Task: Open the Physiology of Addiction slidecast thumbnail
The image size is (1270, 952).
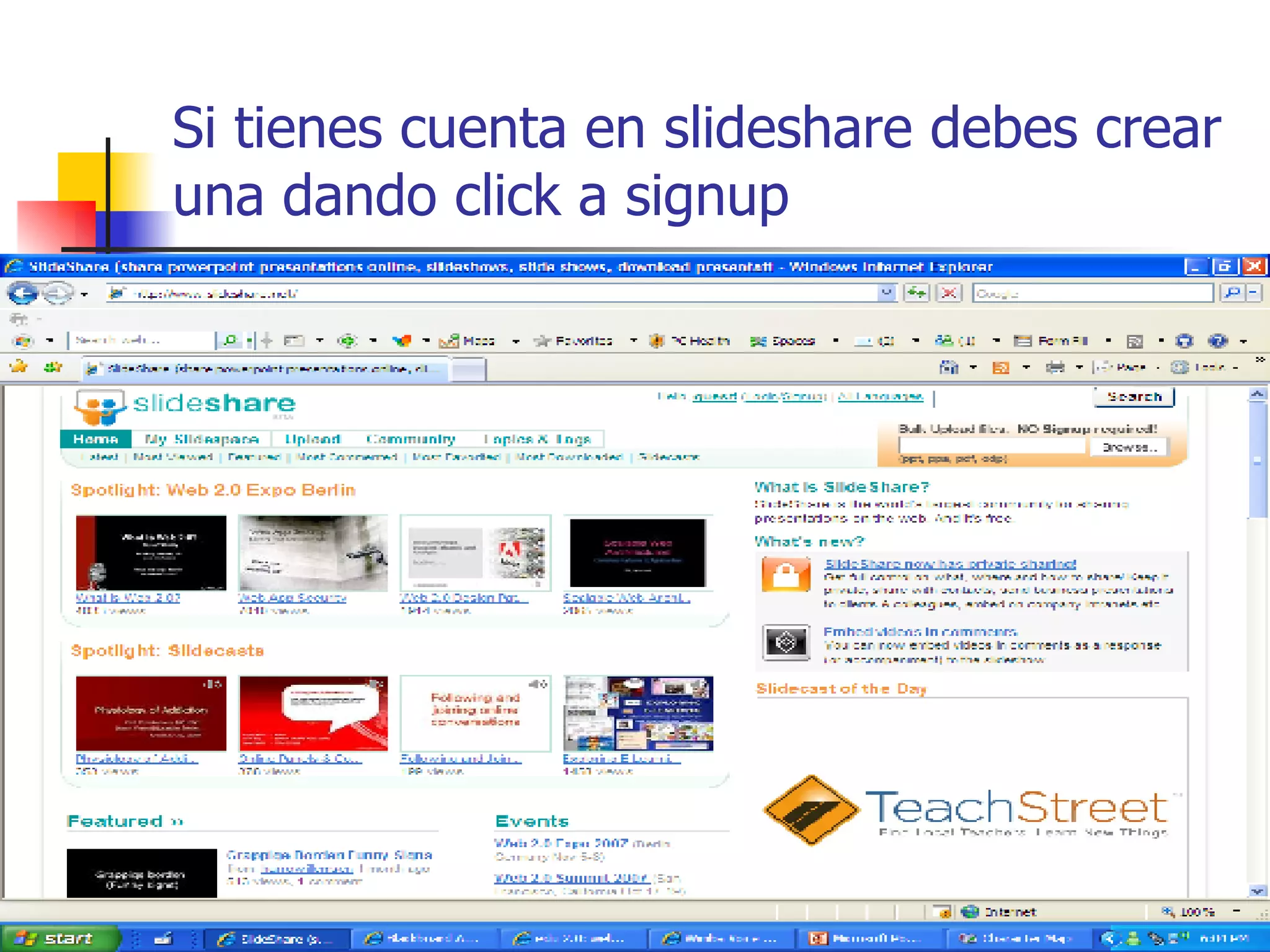Action: click(151, 713)
